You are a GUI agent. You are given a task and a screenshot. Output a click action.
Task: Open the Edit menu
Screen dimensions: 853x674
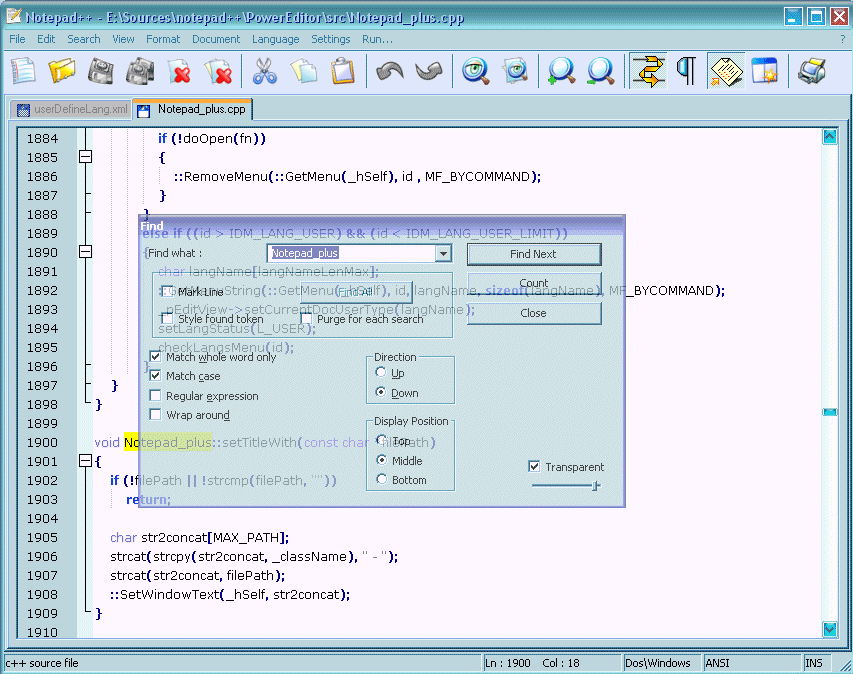click(x=46, y=39)
